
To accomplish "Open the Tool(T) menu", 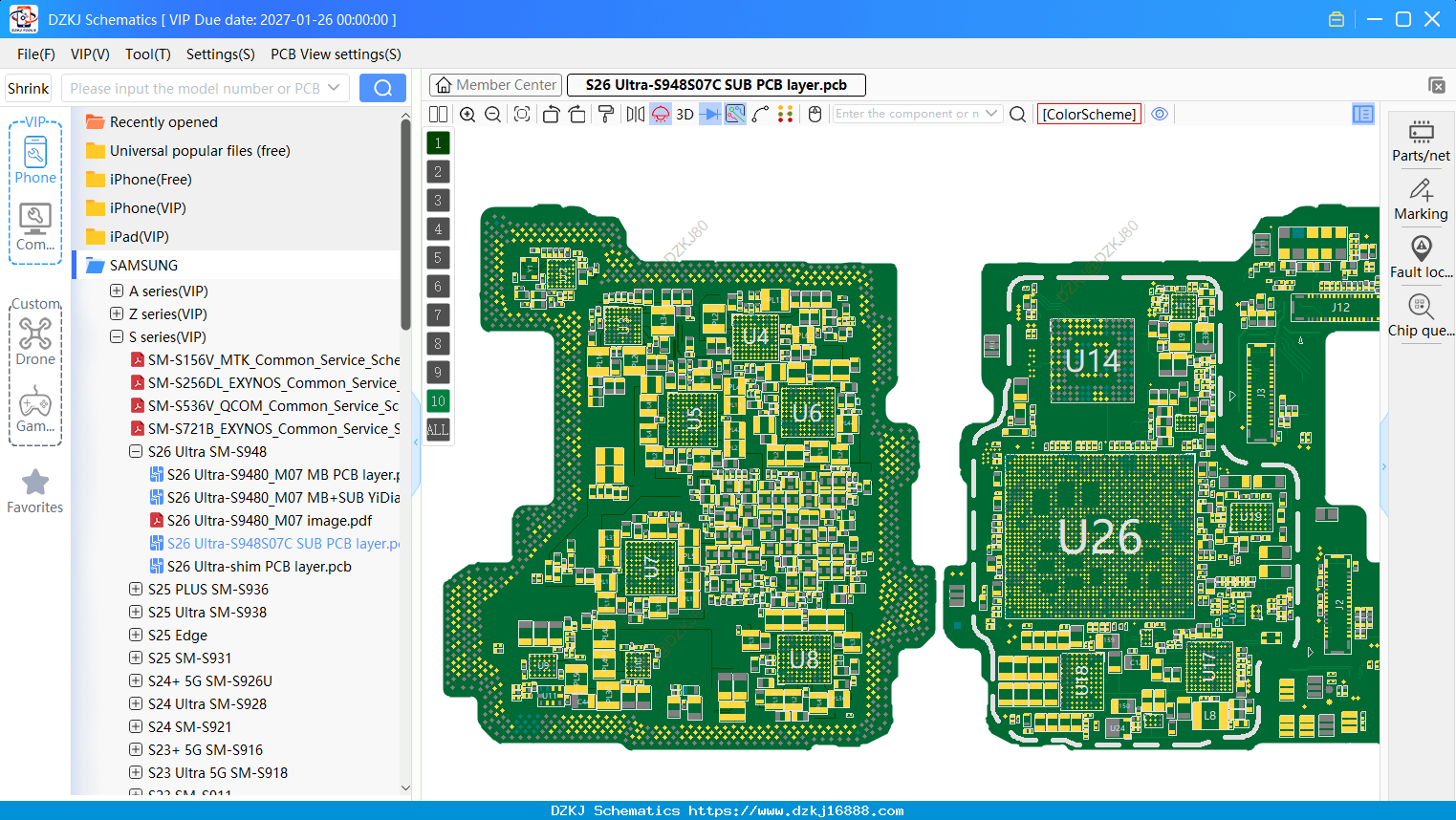I will [x=148, y=54].
